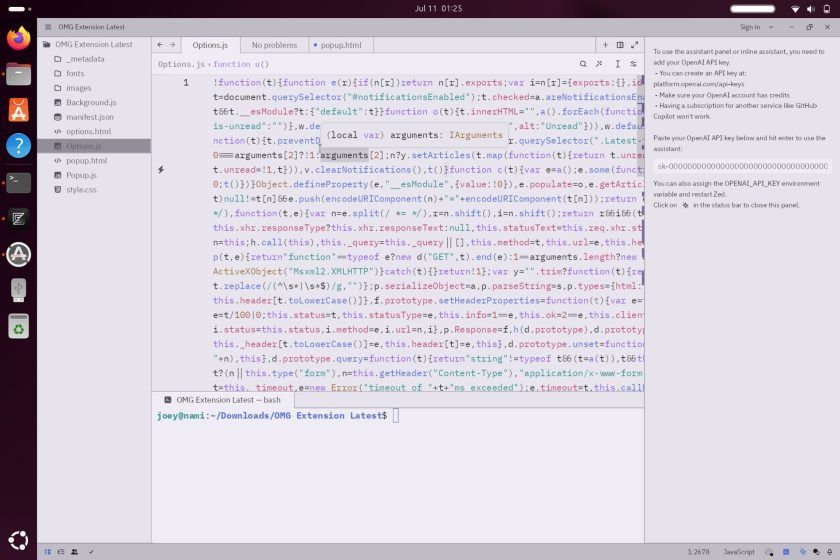Click the split pane icon
This screenshot has height=560, width=840.
click(620, 45)
